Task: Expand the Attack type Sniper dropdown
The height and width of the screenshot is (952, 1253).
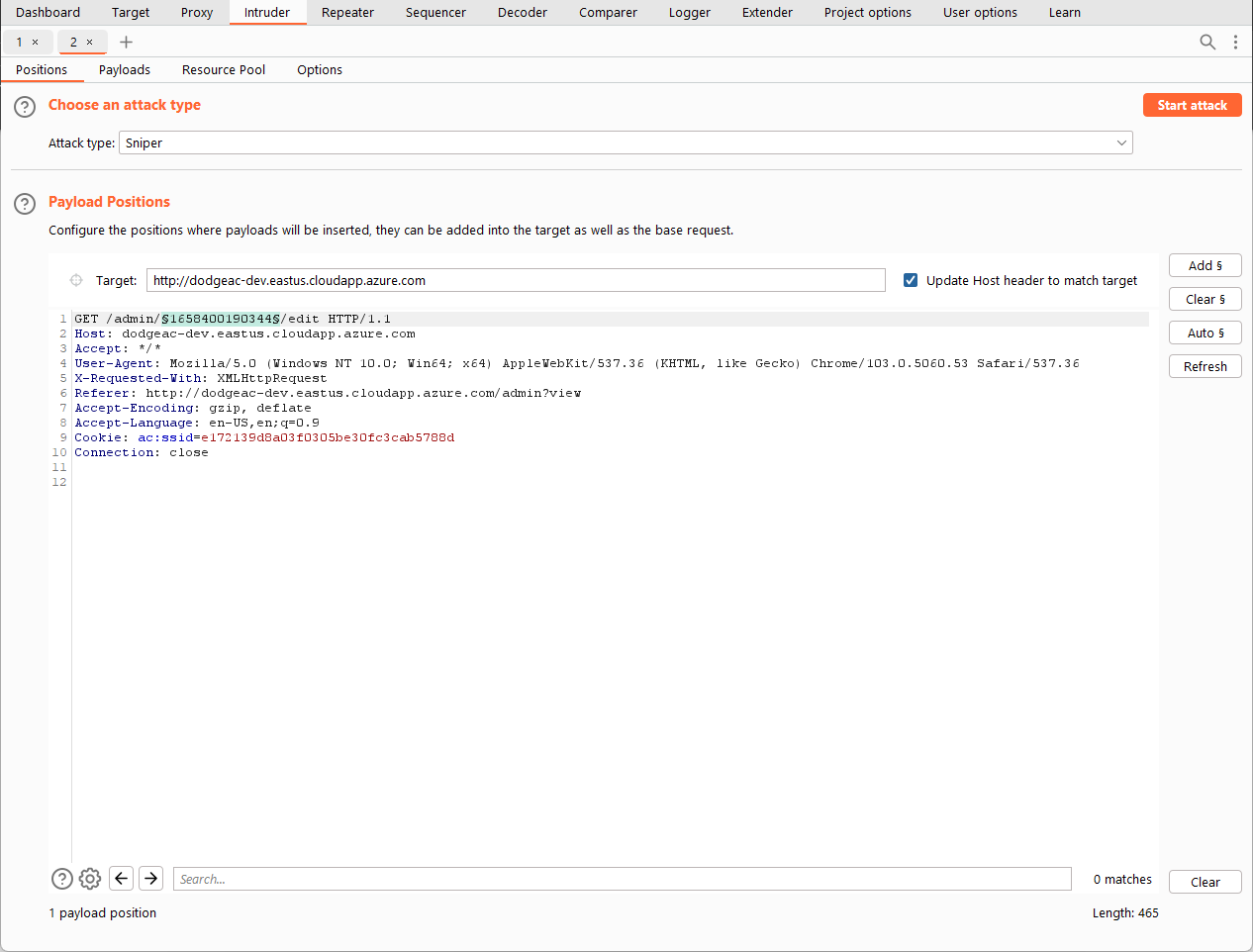Action: click(626, 143)
